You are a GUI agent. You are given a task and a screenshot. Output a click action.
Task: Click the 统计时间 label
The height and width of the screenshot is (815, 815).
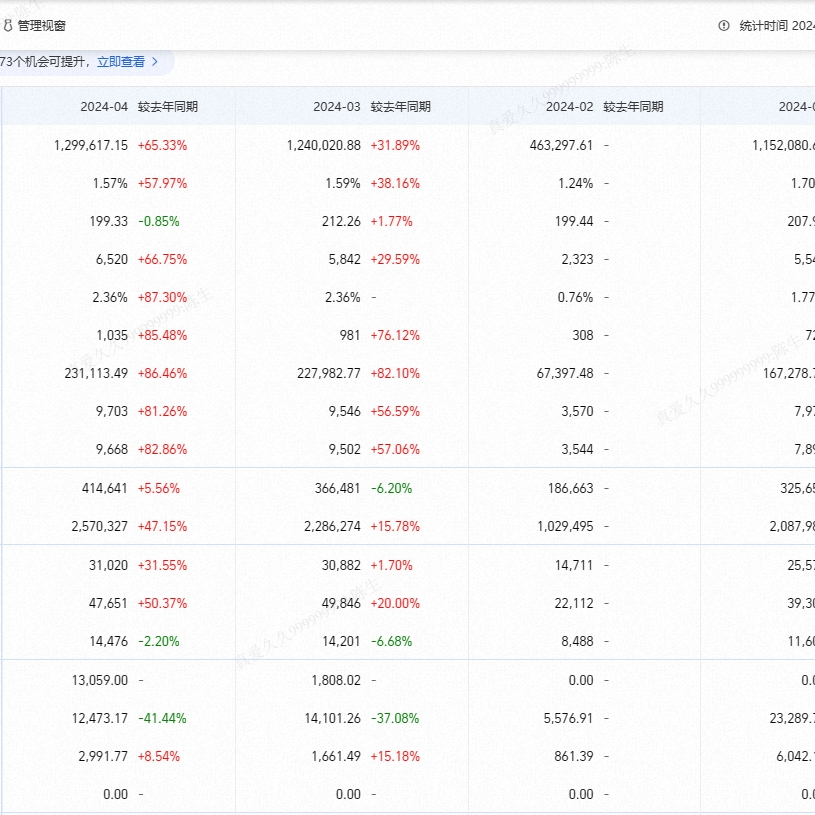pos(764,26)
